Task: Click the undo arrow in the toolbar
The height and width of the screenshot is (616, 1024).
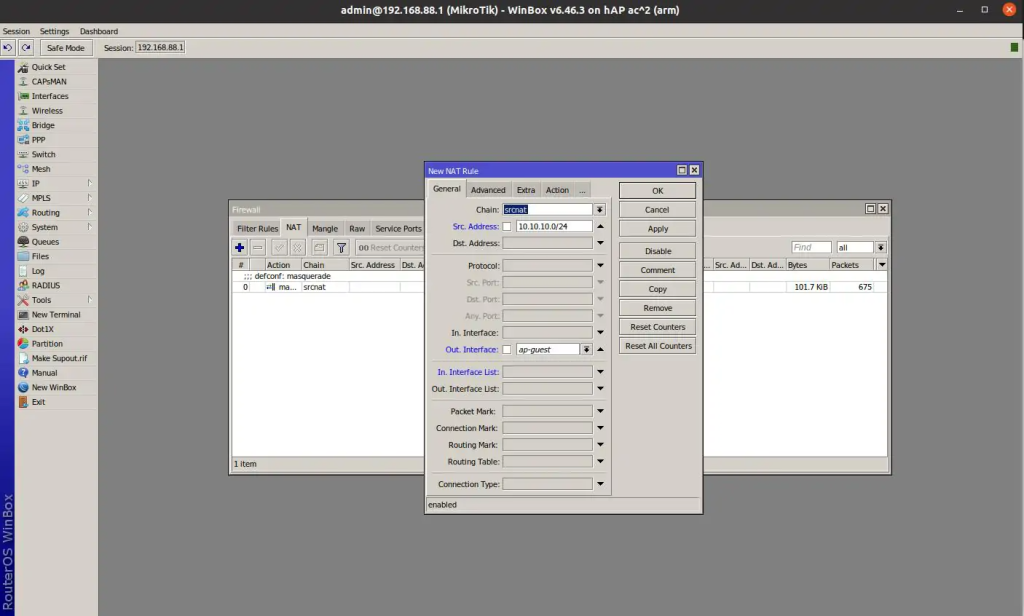Action: 8,48
